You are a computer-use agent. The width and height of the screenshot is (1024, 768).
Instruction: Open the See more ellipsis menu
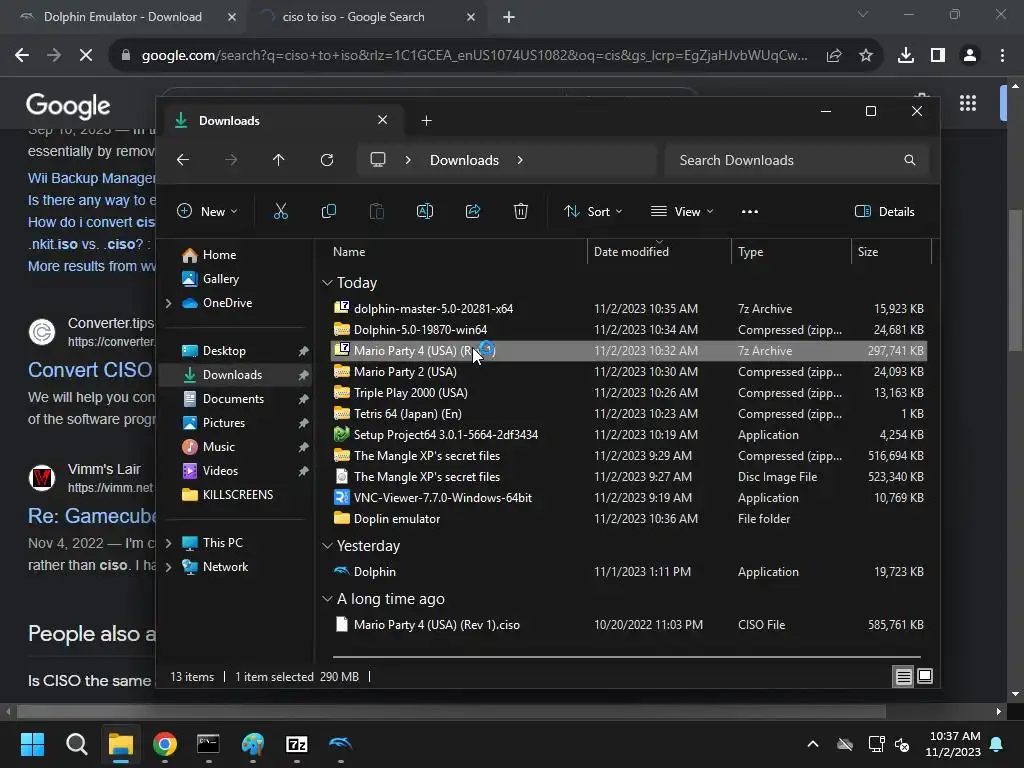tap(750, 212)
